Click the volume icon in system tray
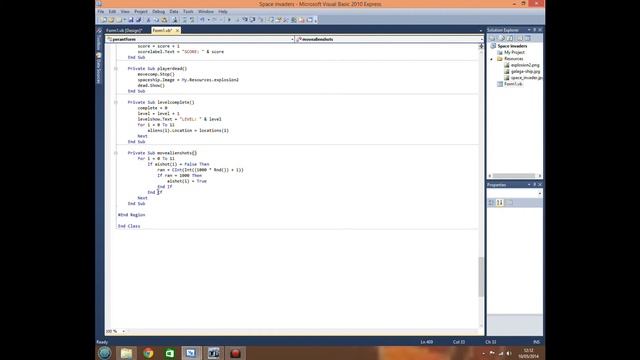 (509, 353)
